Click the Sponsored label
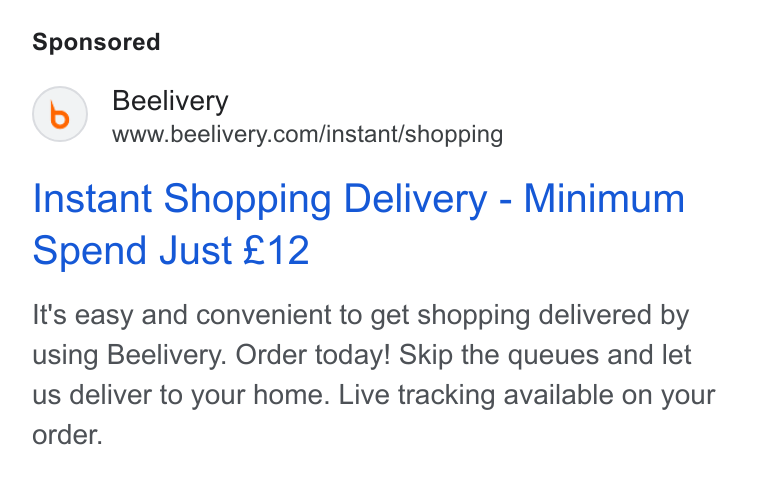 (96, 42)
